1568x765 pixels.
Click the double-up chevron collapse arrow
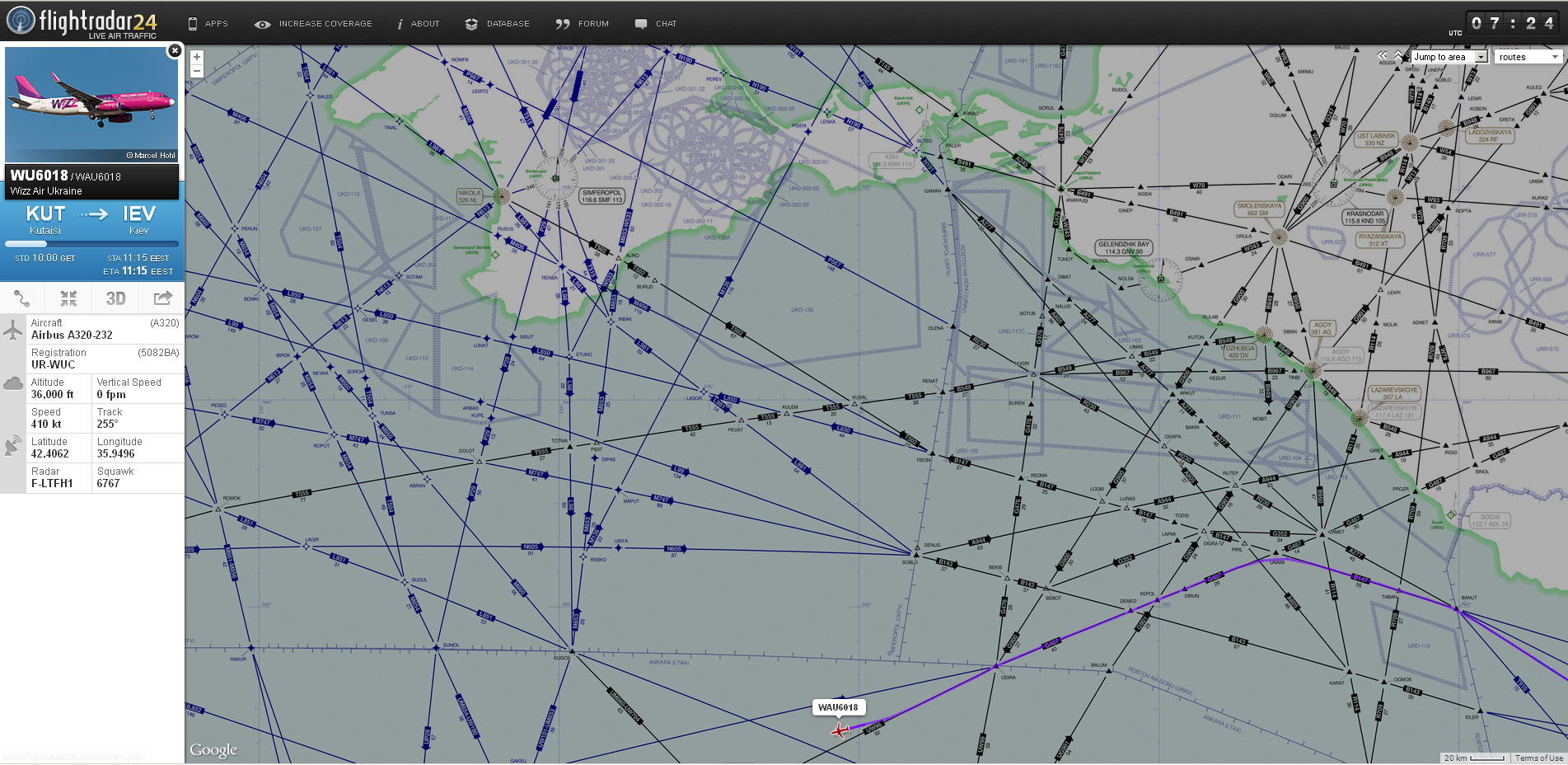coord(1398,56)
